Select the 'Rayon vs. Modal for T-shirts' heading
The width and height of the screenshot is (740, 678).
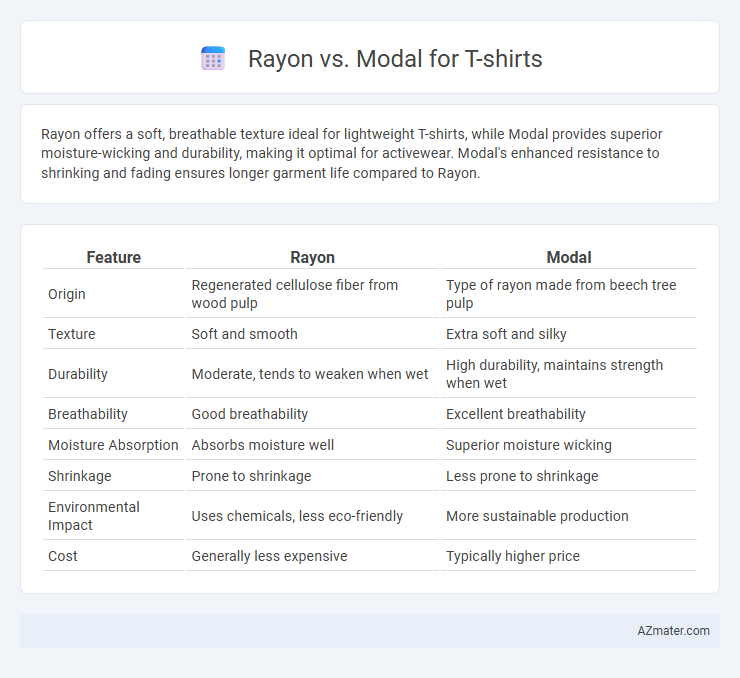click(395, 59)
